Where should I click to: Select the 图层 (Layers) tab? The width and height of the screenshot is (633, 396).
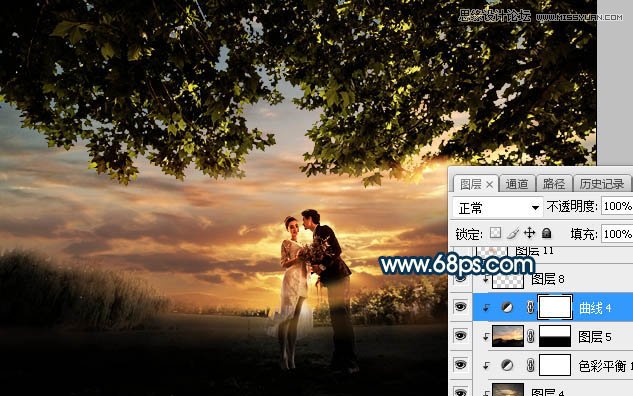pyautogui.click(x=470, y=184)
